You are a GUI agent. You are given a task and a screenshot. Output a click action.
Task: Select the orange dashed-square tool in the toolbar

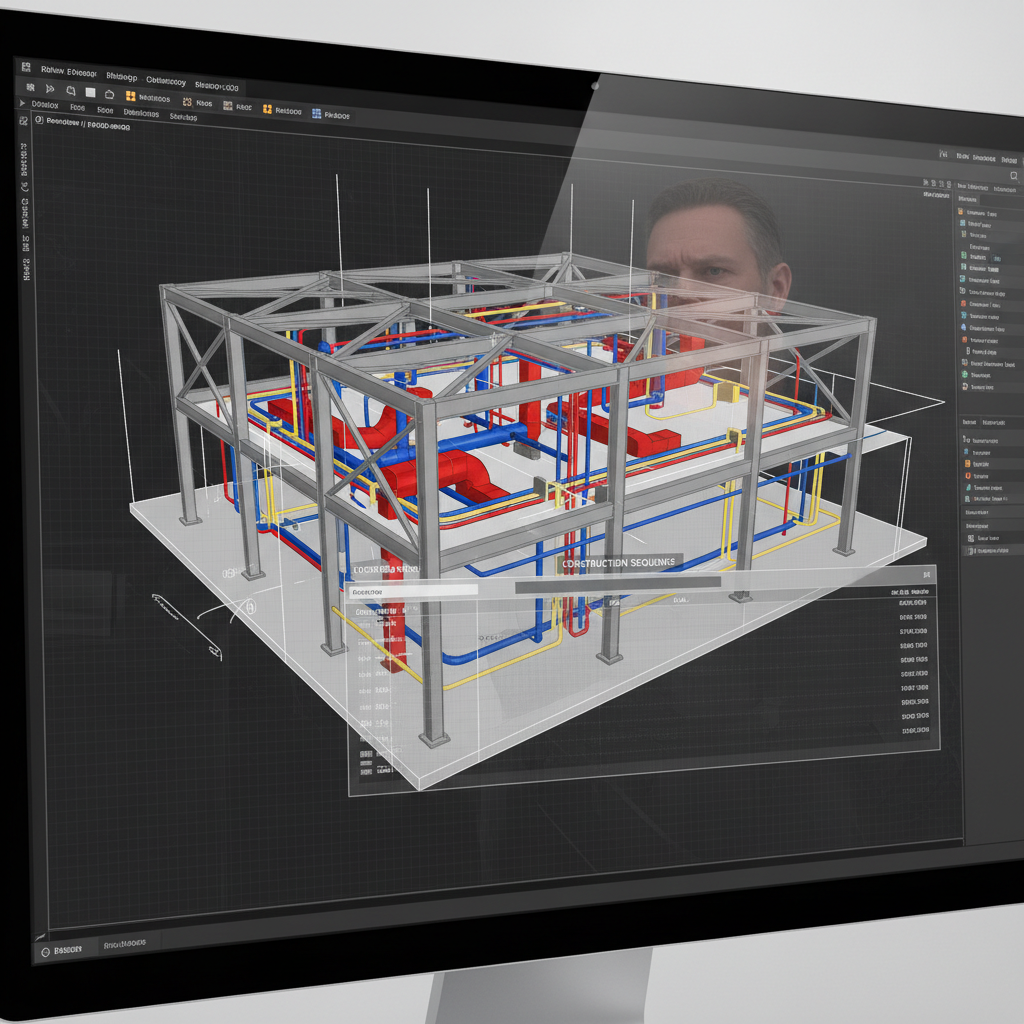tap(197, 103)
